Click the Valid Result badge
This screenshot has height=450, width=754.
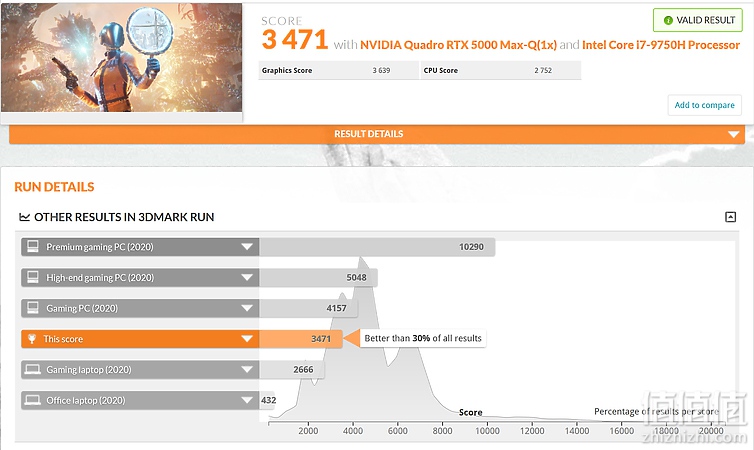click(698, 20)
